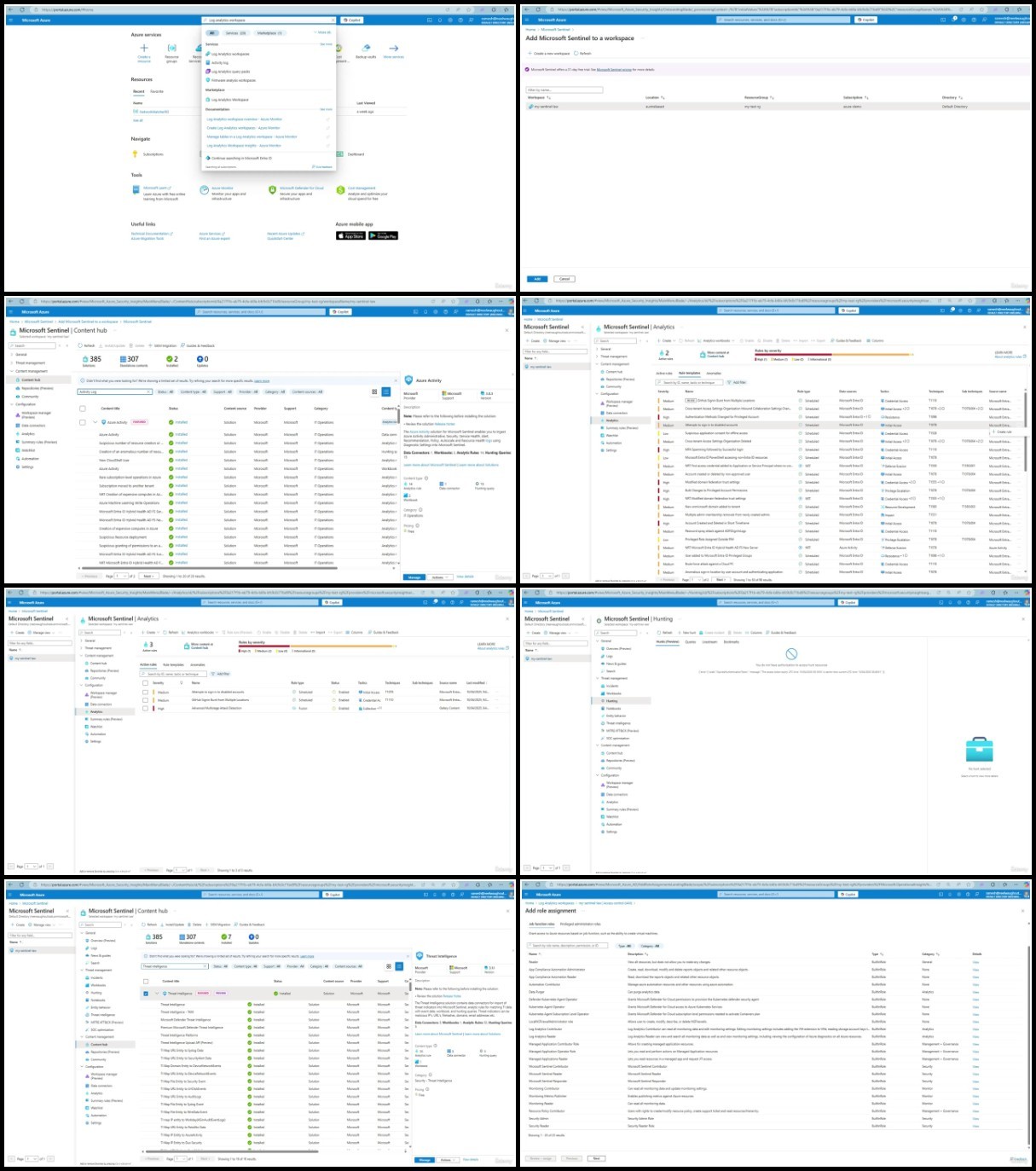Select Marketplace filter pill in search dropdown

coord(269,33)
